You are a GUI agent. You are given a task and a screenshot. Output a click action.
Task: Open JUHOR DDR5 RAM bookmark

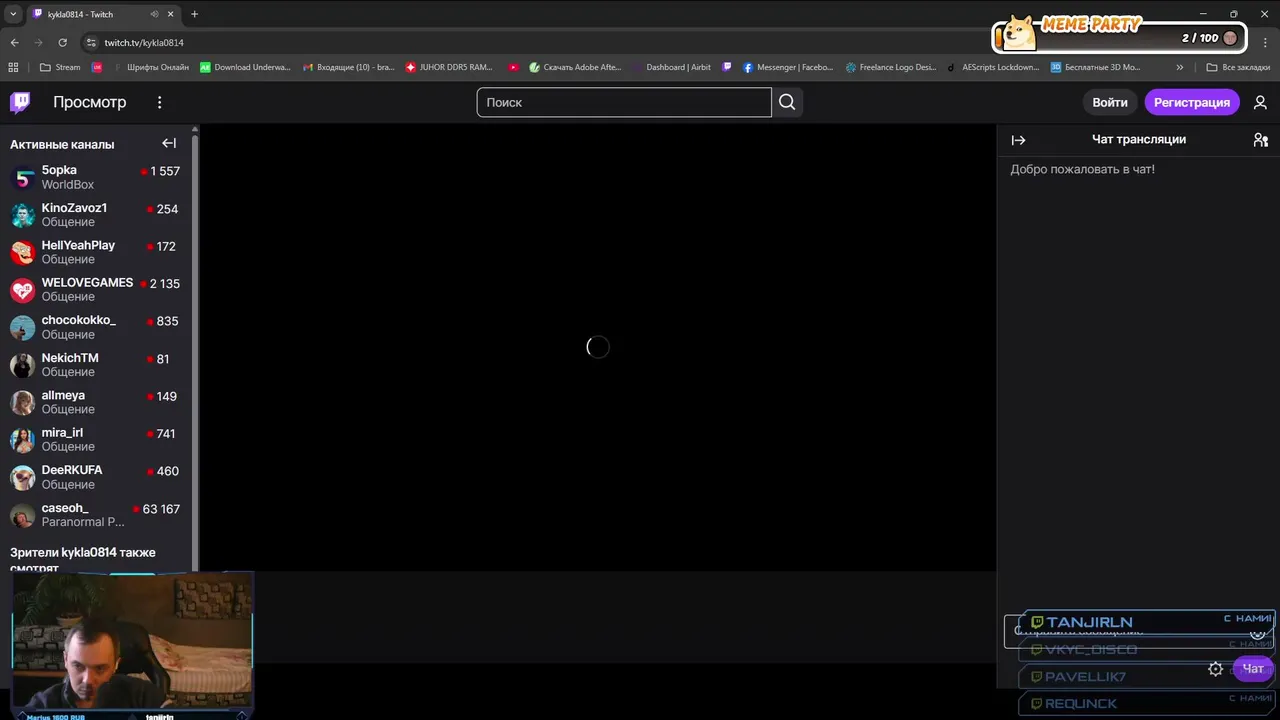point(449,67)
